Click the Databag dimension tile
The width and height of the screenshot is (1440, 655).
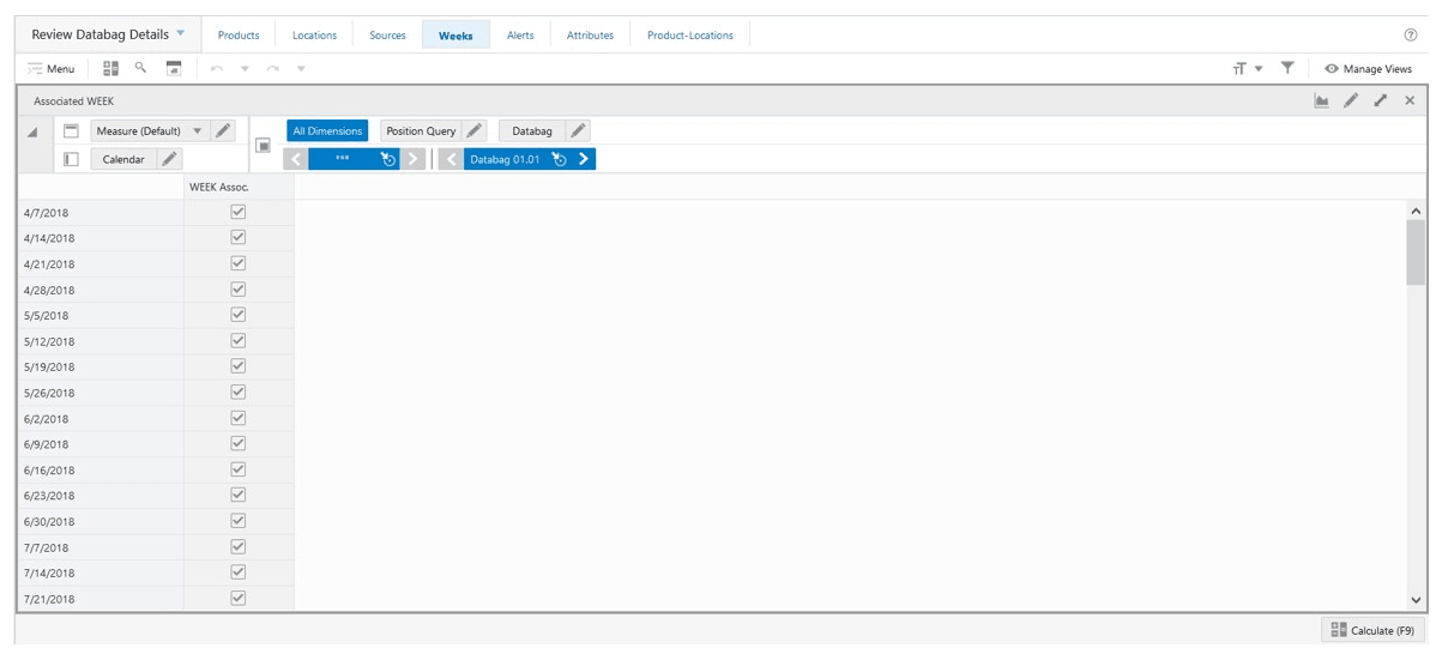coord(532,131)
